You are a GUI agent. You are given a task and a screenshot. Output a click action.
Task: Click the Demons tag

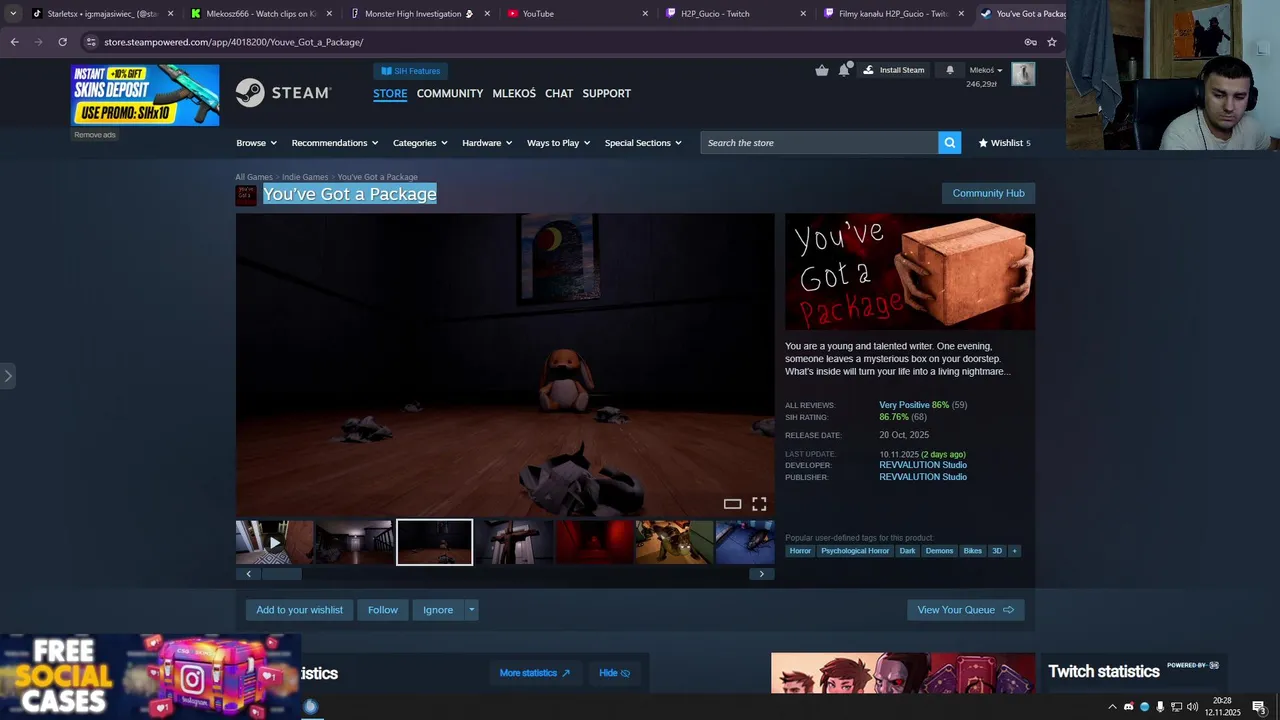tap(939, 551)
